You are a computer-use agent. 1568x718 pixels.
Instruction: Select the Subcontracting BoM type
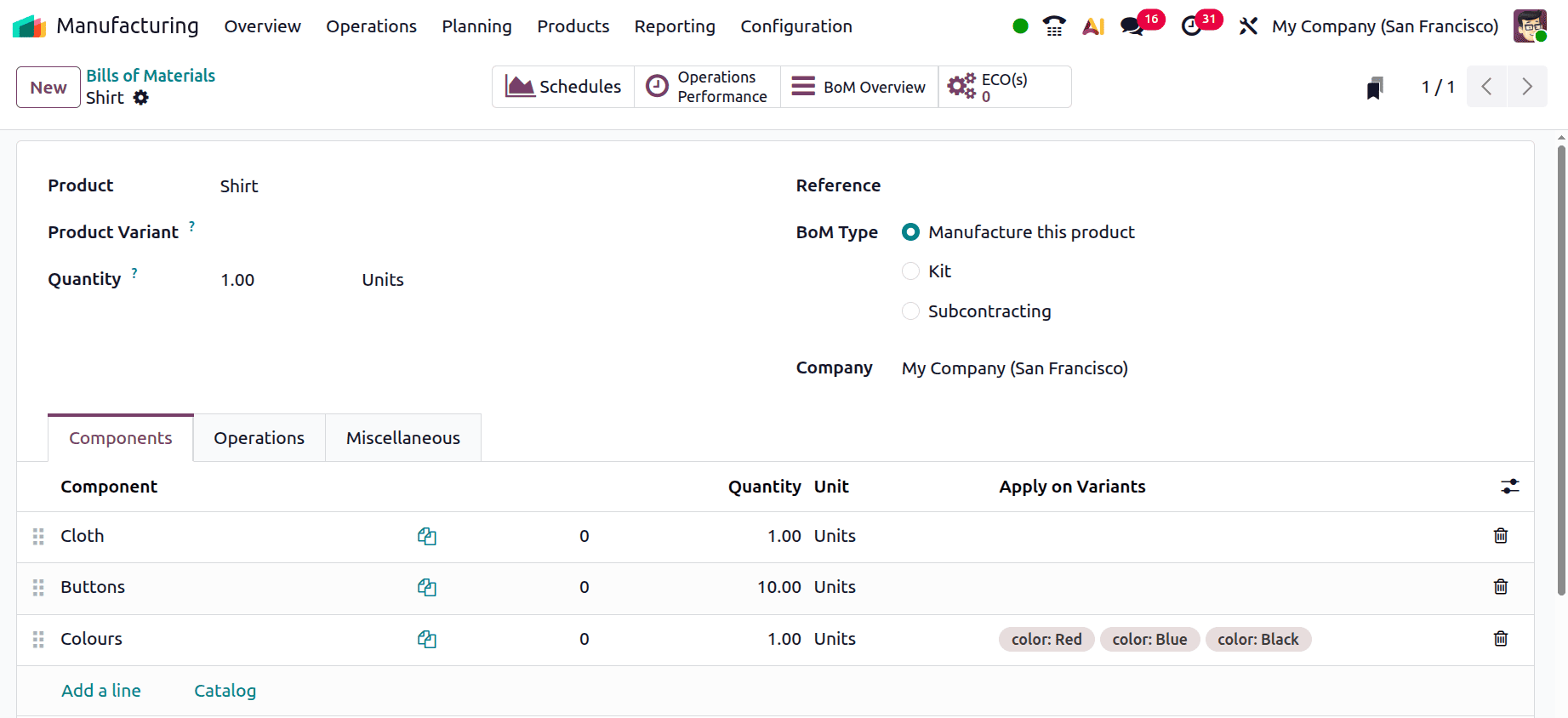click(910, 311)
